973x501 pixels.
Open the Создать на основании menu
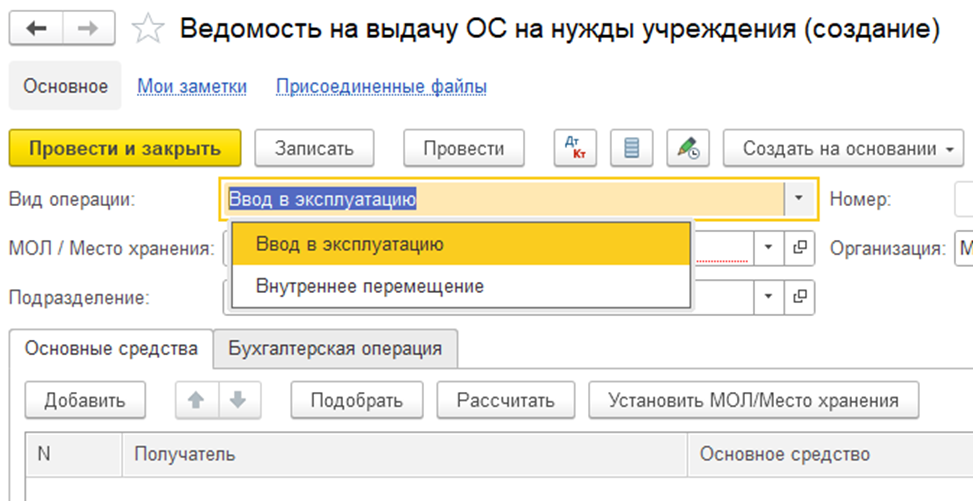pyautogui.click(x=843, y=148)
